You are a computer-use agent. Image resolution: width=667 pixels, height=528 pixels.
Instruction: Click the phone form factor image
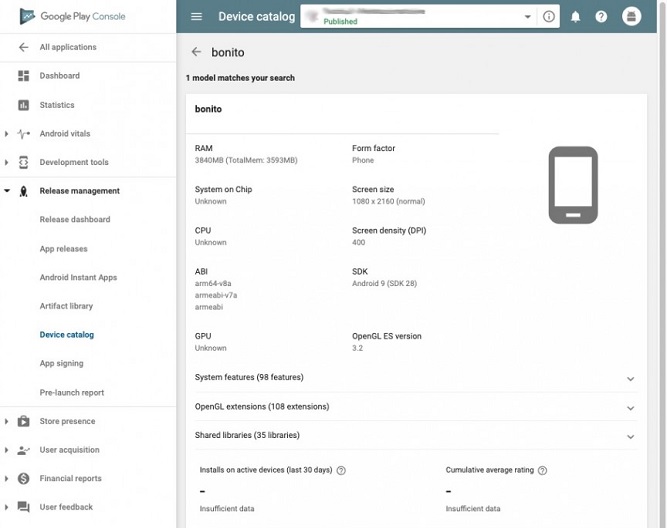coord(573,185)
